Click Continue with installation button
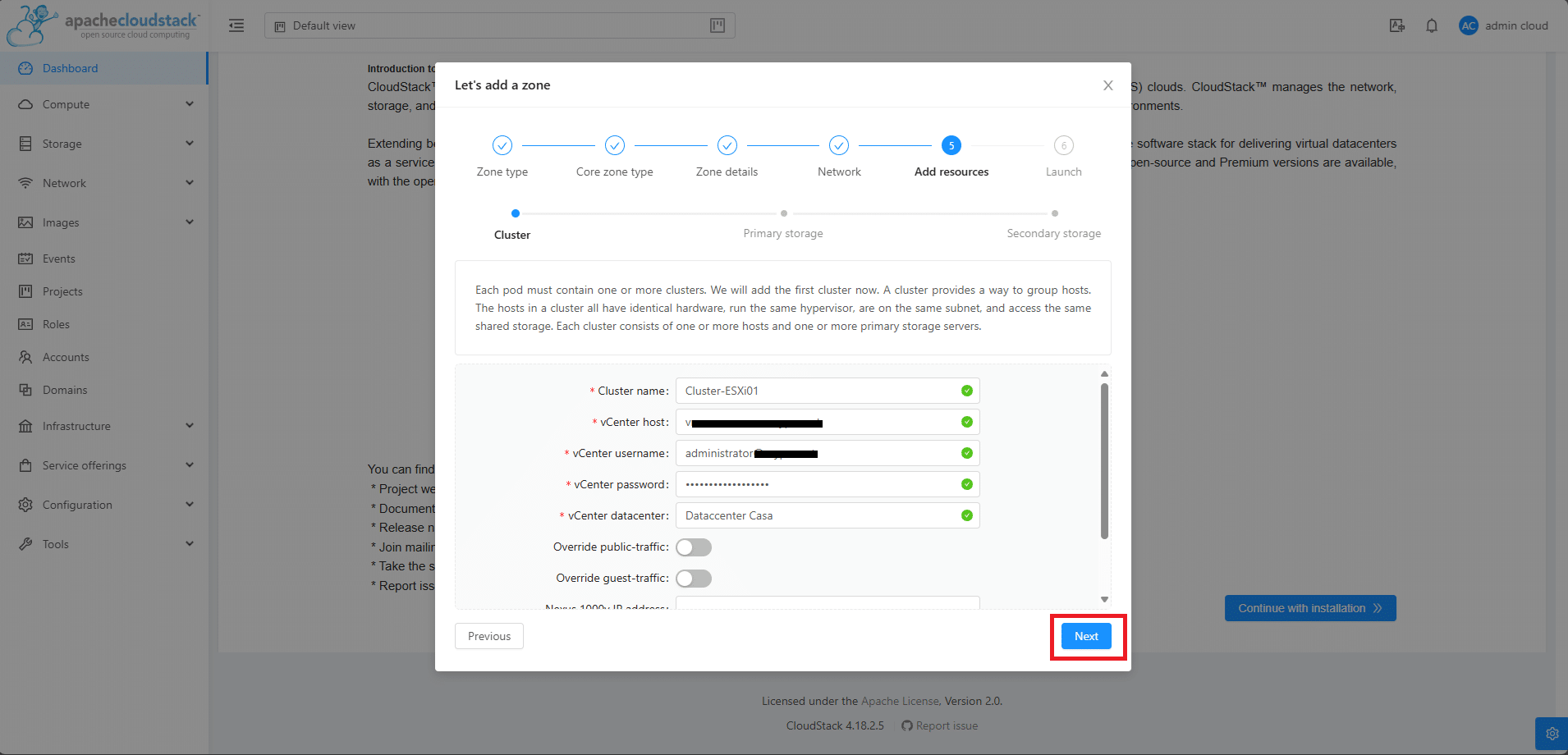Screen dimensions: 1568x755 [x=1310, y=608]
